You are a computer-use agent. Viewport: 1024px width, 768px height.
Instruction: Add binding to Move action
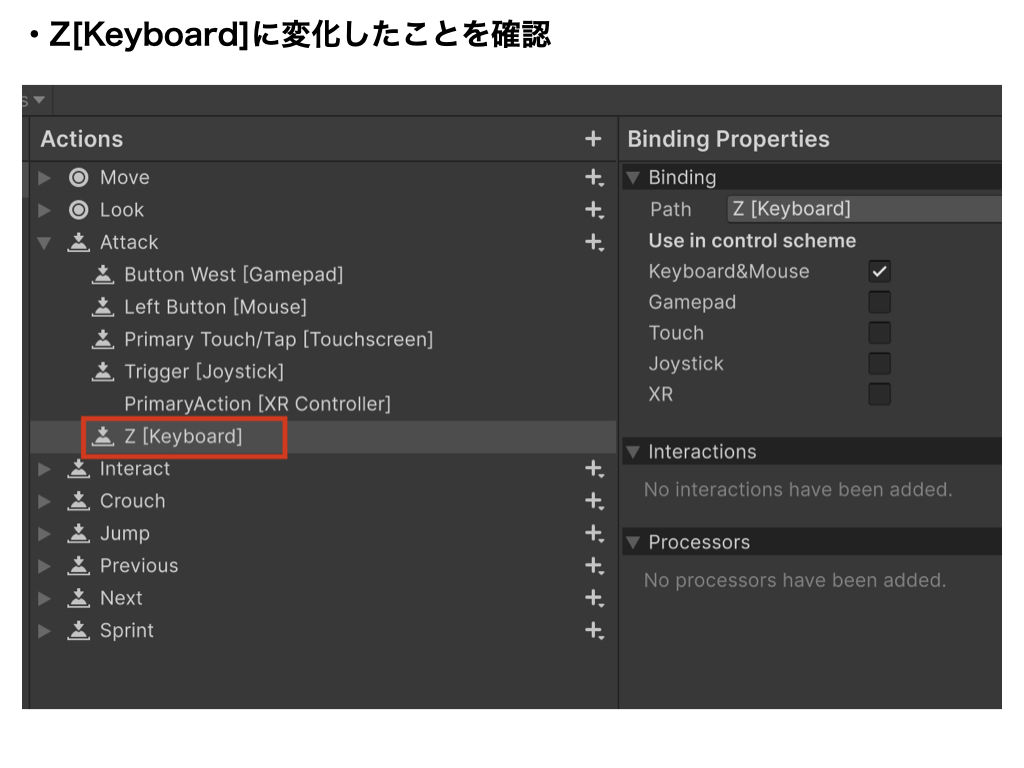coord(594,178)
